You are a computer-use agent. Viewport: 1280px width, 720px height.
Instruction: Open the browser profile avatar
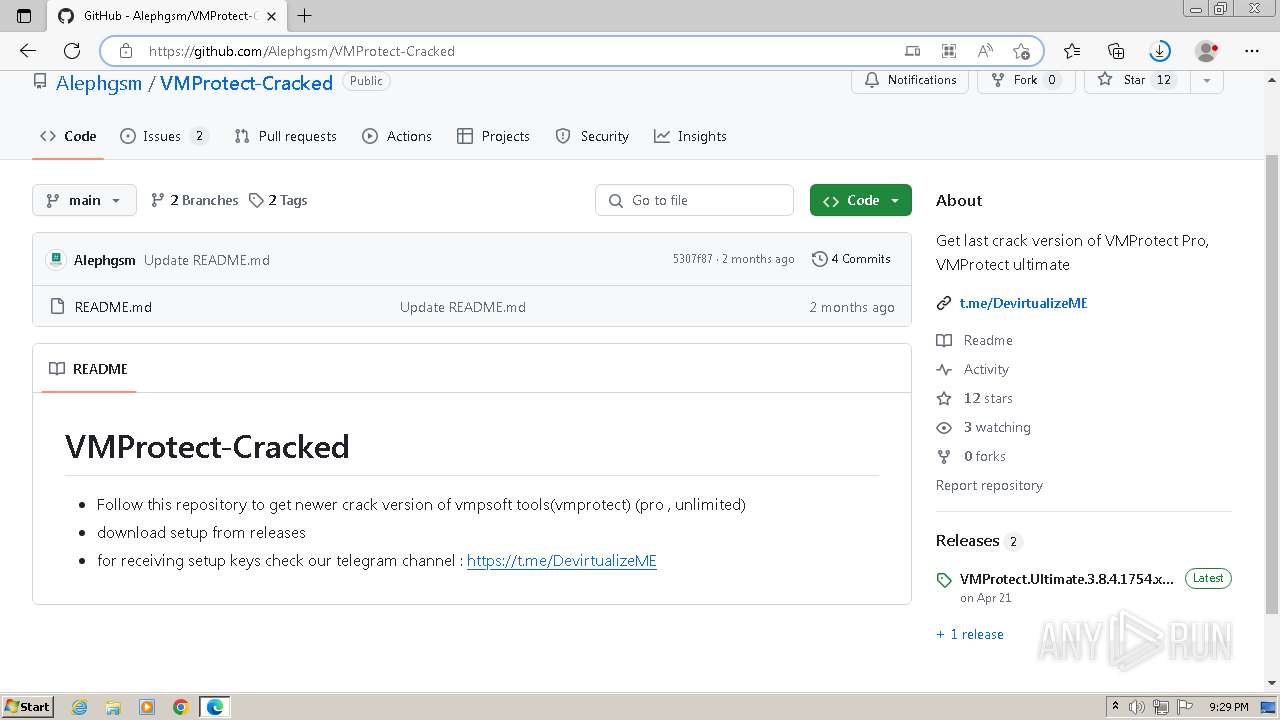1207,51
